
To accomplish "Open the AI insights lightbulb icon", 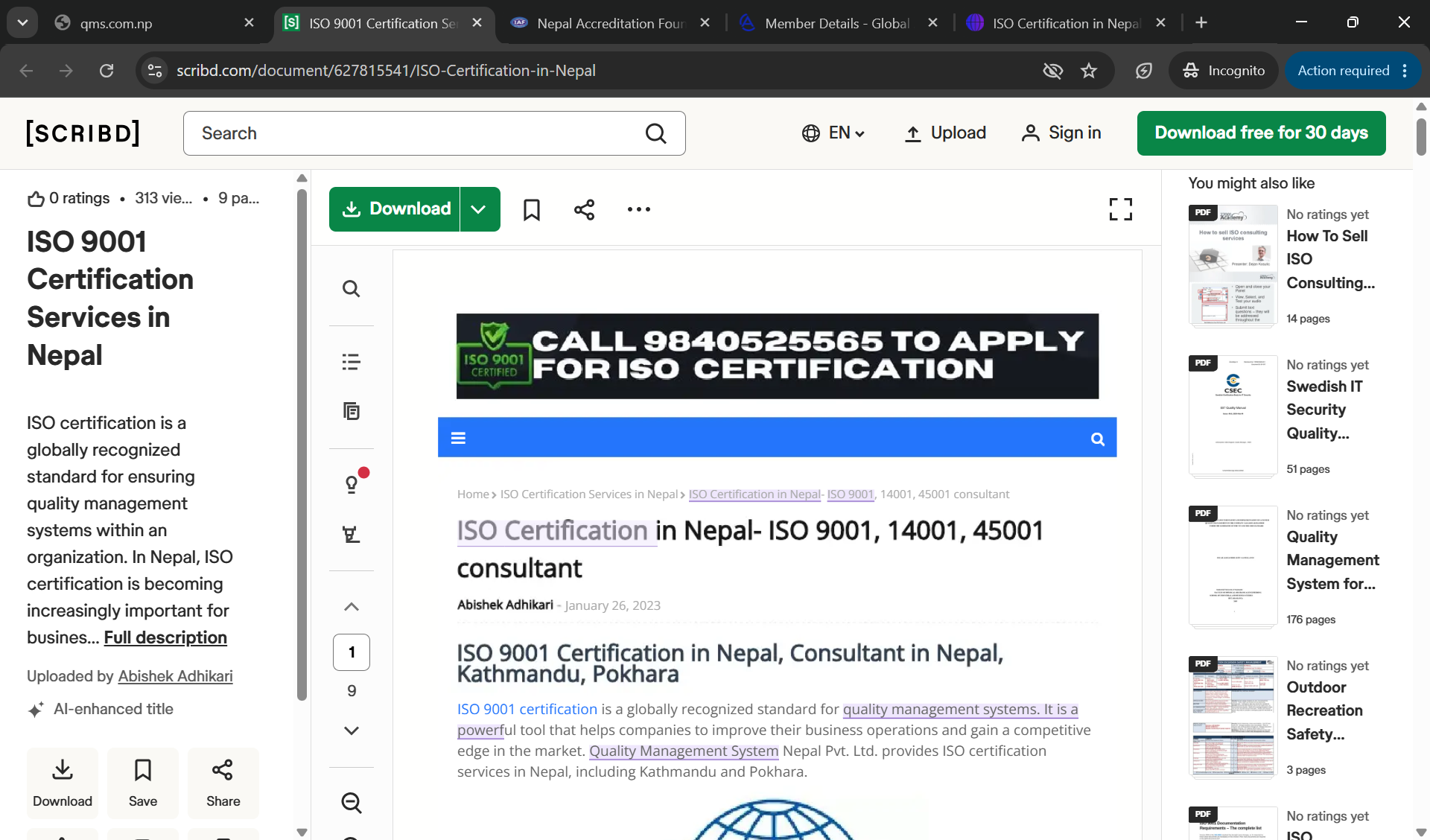I will [352, 484].
